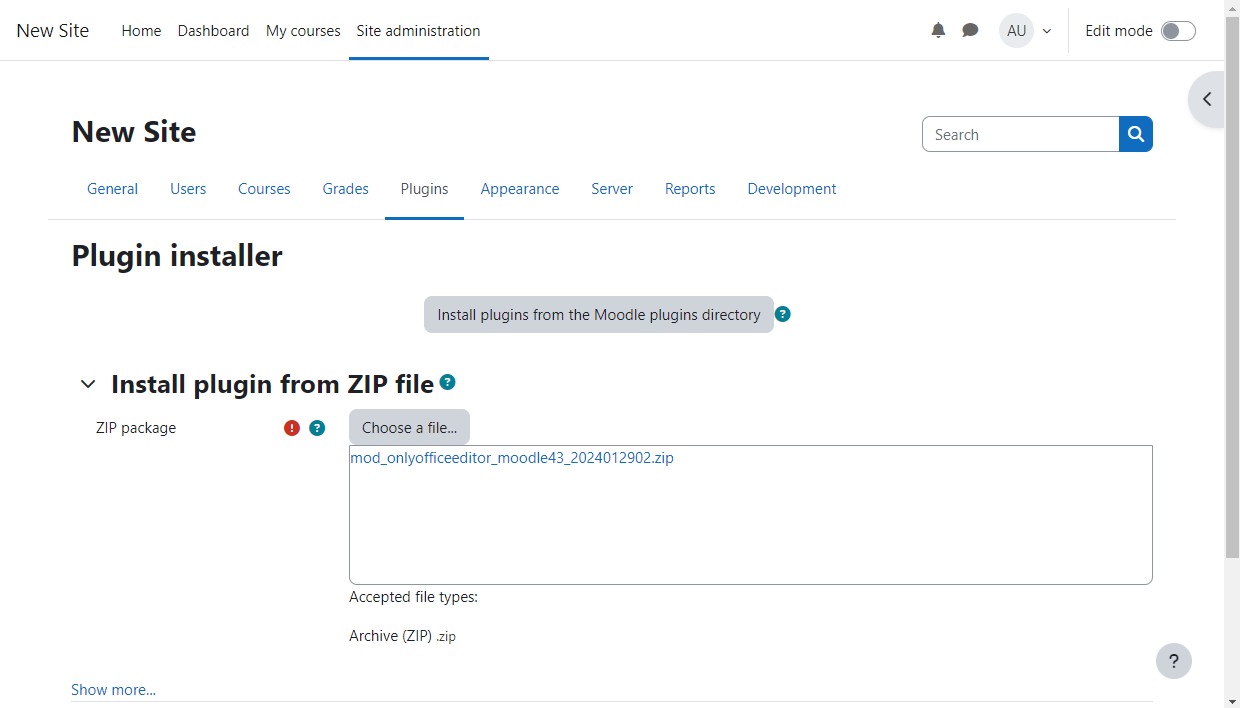Collapse the Install plugin from ZIP file section
The height and width of the screenshot is (708, 1240).
88,384
